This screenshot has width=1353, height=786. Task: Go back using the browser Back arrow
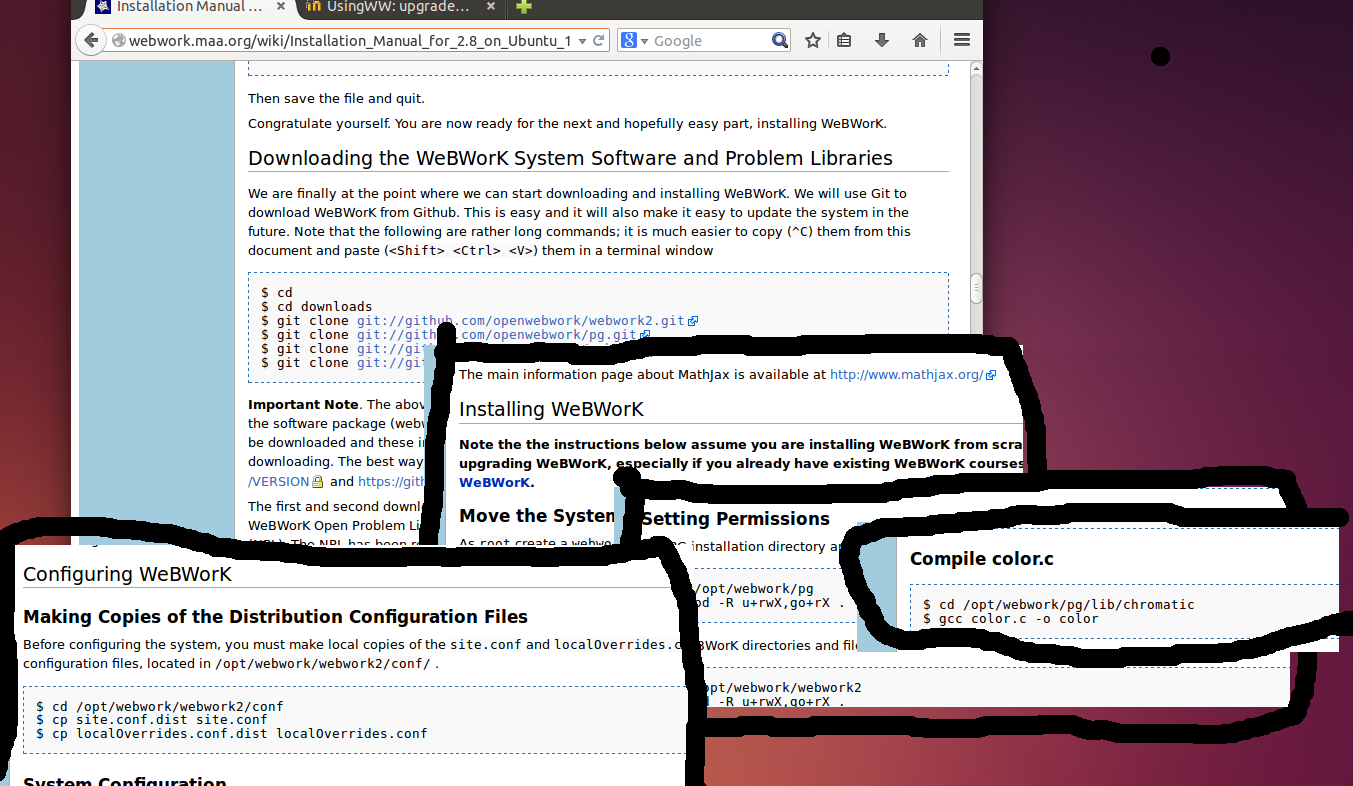(91, 41)
